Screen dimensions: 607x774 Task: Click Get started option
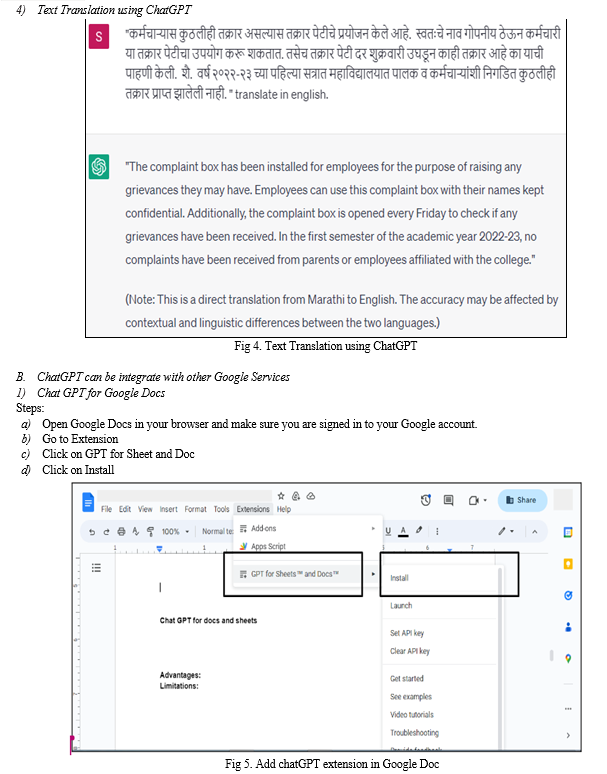[442, 679]
